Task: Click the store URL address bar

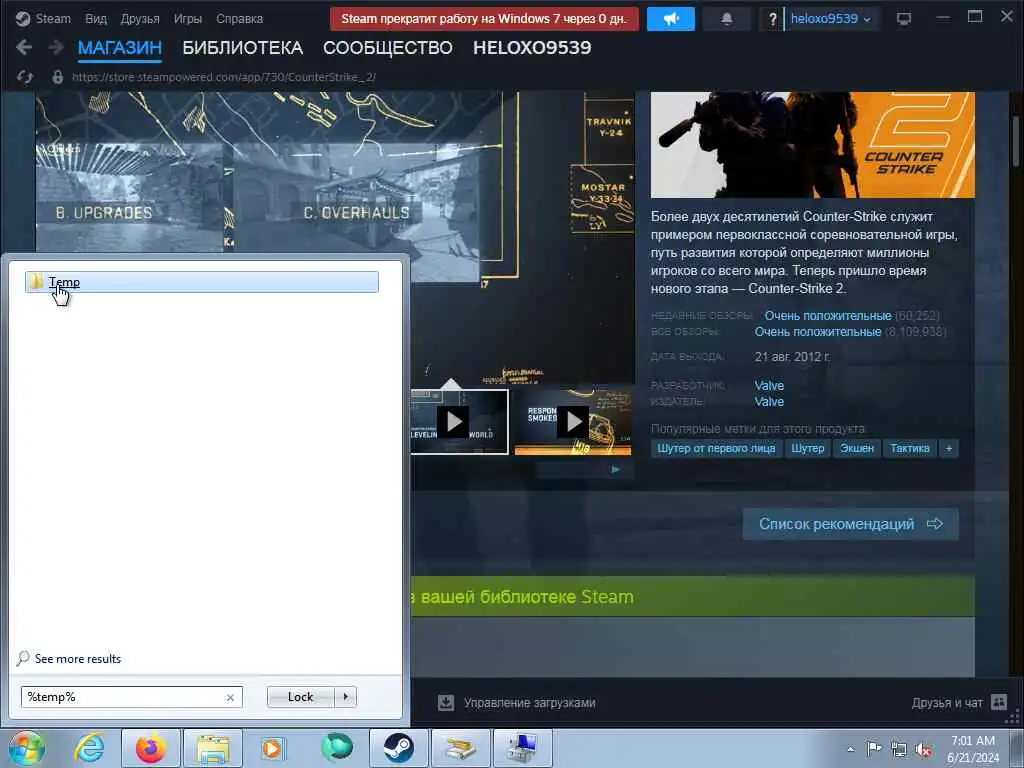Action: 223,77
